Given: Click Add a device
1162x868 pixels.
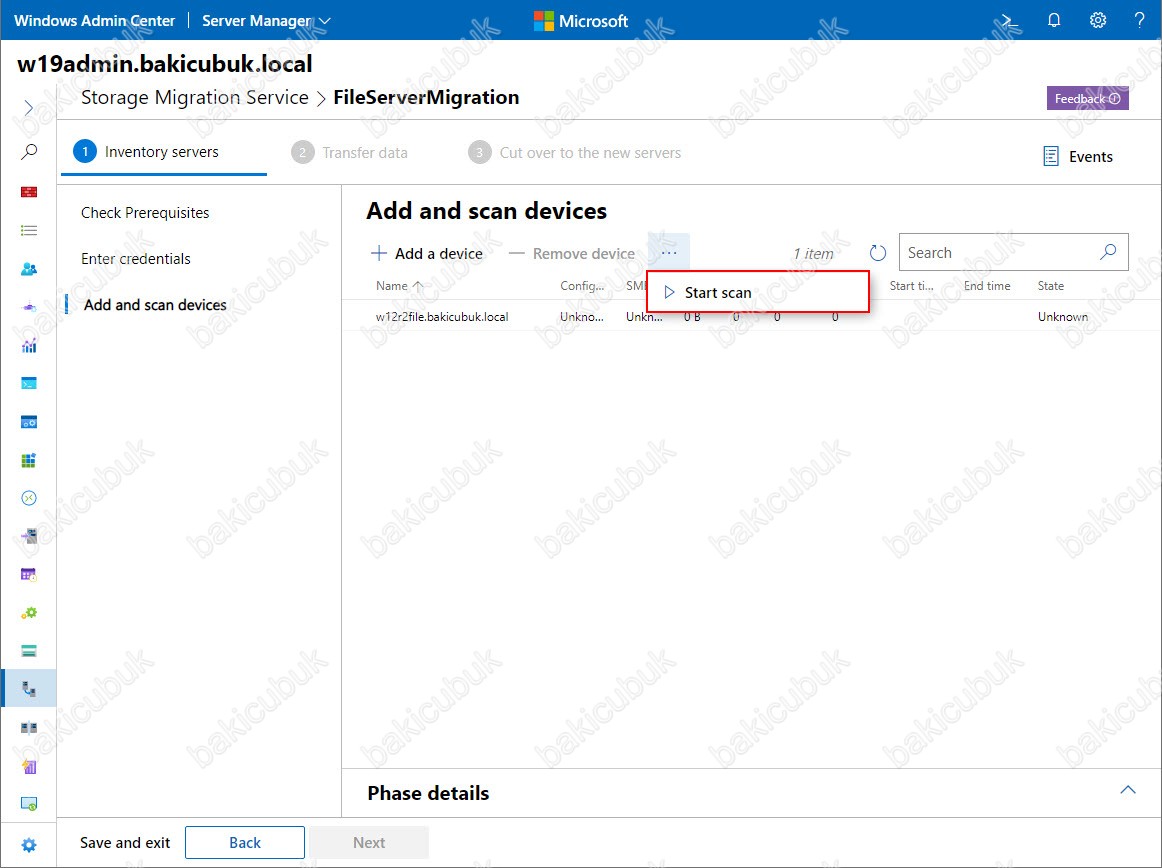Looking at the screenshot, I should coord(427,254).
